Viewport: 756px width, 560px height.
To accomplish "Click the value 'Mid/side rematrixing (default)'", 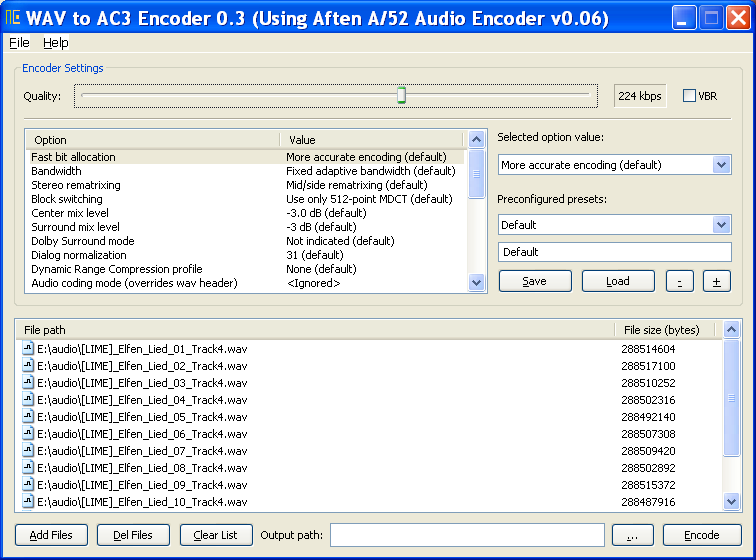I will point(356,185).
